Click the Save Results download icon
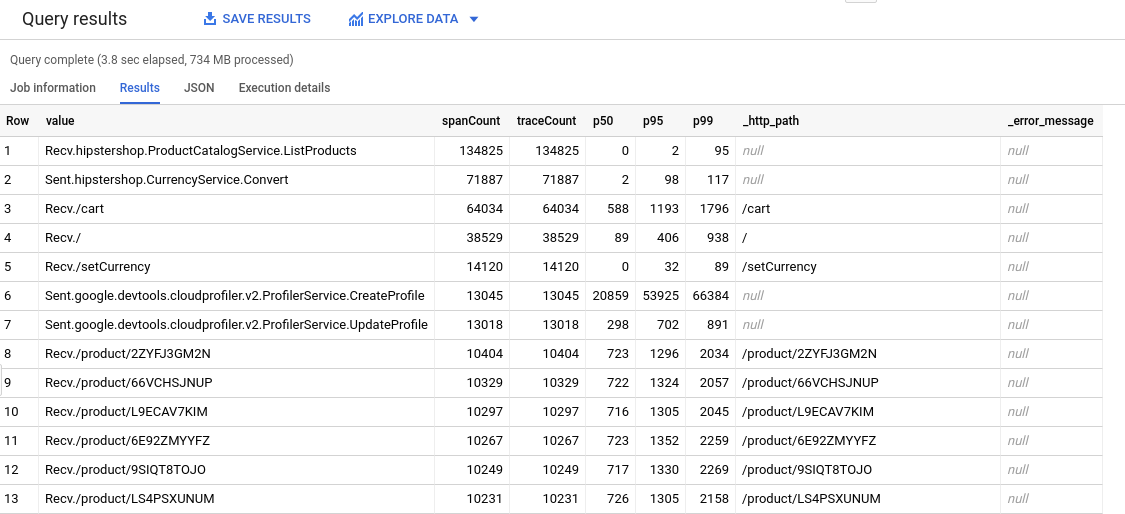This screenshot has width=1125, height=514. (x=210, y=19)
